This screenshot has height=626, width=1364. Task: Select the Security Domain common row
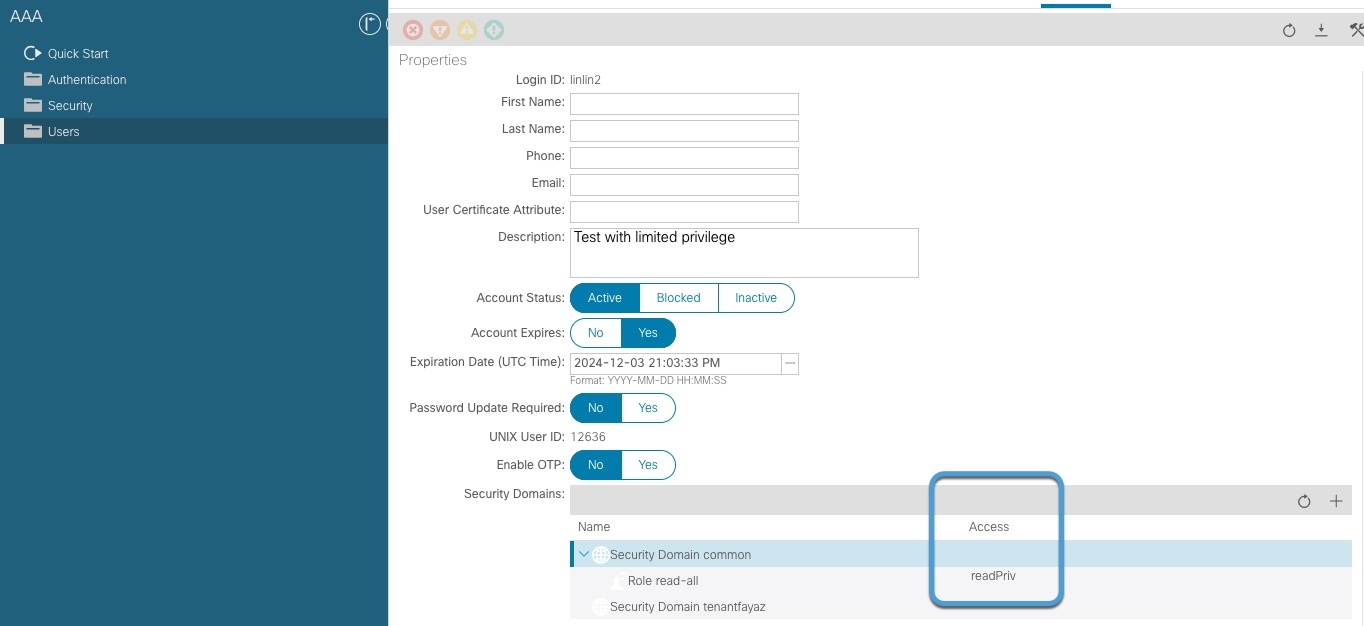pyautogui.click(x=961, y=555)
